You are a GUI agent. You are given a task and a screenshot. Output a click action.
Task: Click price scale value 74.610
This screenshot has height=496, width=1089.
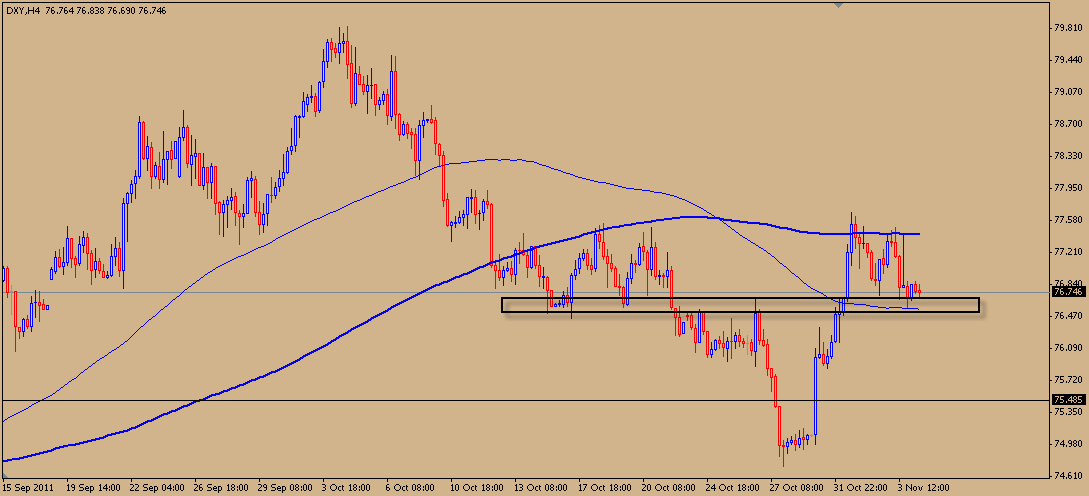pyautogui.click(x=1069, y=475)
